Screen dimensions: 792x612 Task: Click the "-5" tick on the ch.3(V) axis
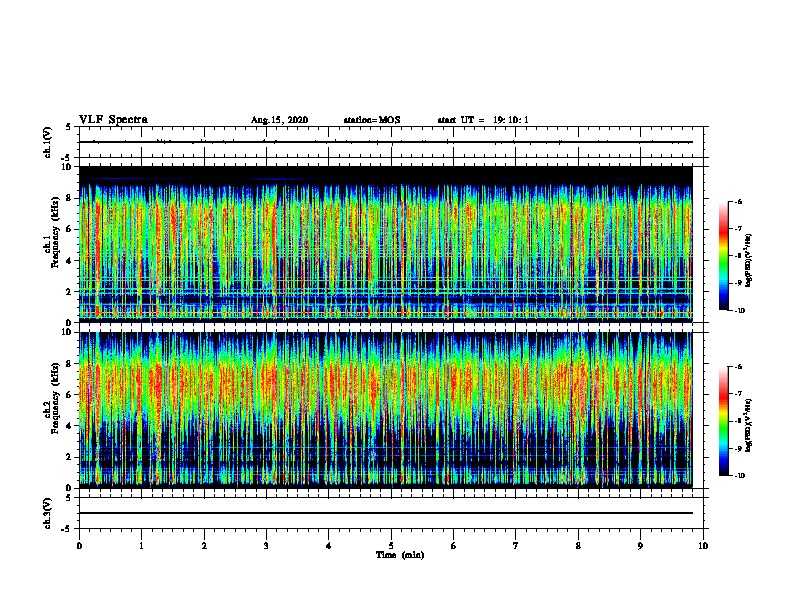click(67, 529)
